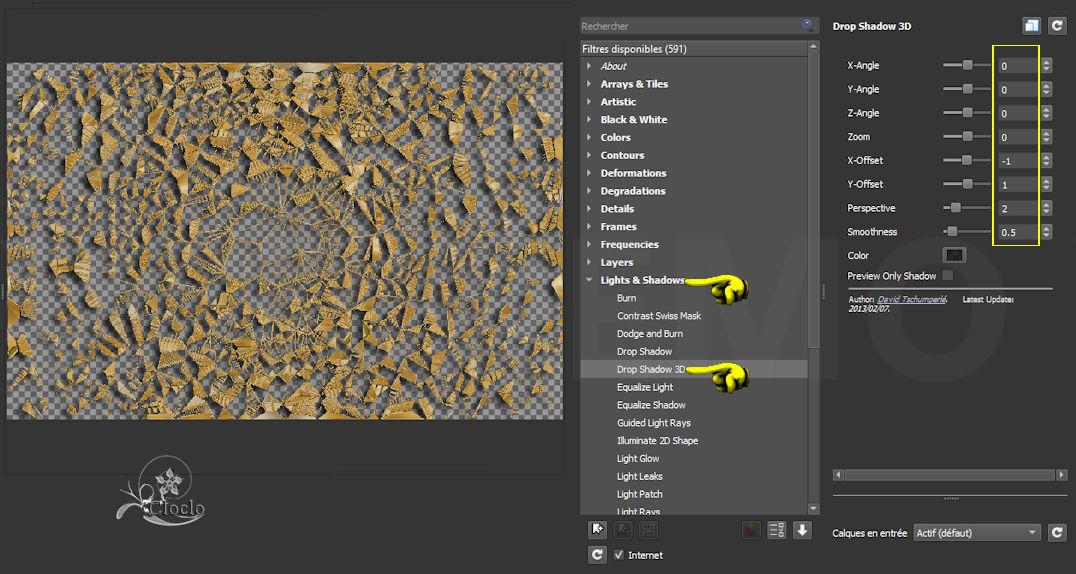This screenshot has width=1076, height=574.
Task: Reset parameters with the top-right circular arrow
Action: pyautogui.click(x=1057, y=26)
